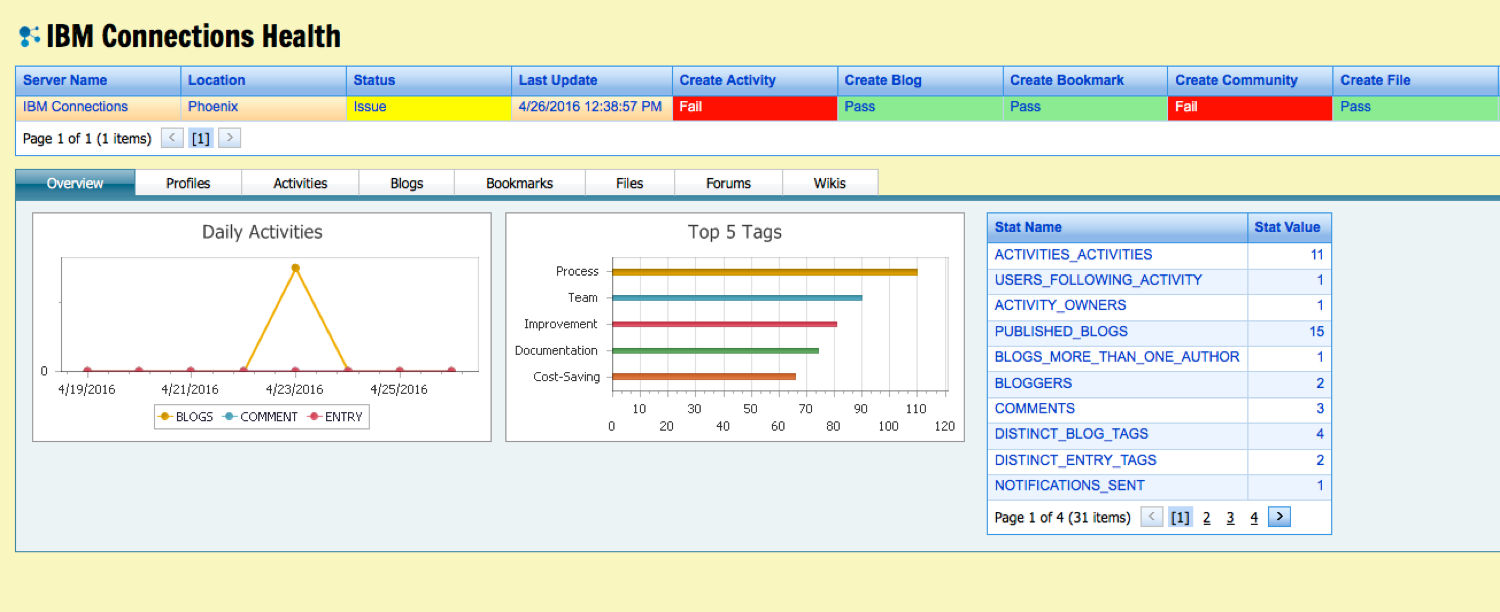Switch to the Forums tab
Viewport: 1500px width, 612px height.
point(728,183)
